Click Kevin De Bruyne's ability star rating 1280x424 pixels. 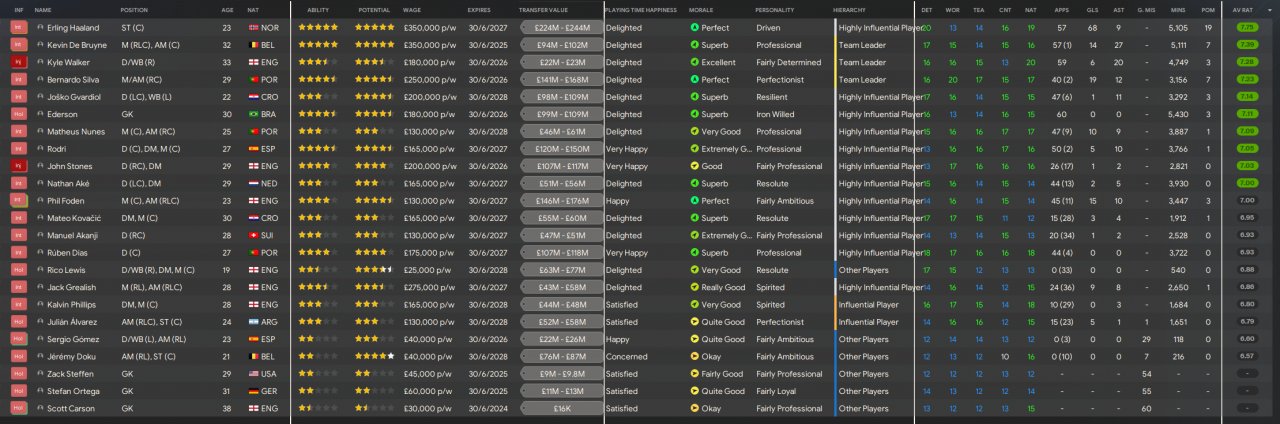click(x=318, y=45)
